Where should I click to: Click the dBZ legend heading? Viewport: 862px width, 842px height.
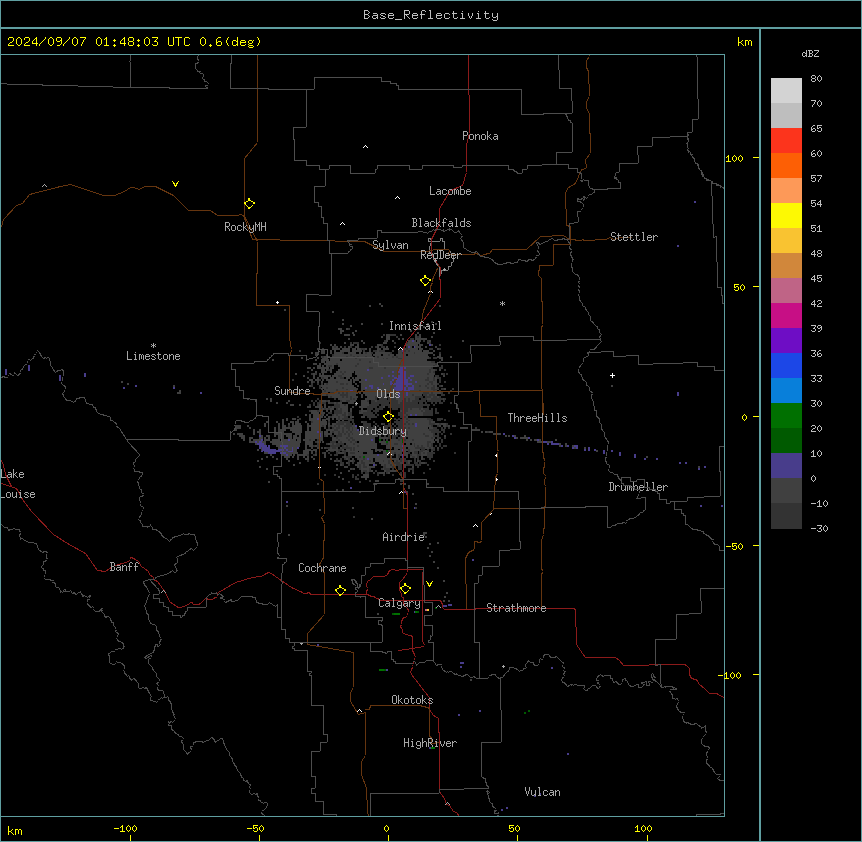click(x=810, y=53)
